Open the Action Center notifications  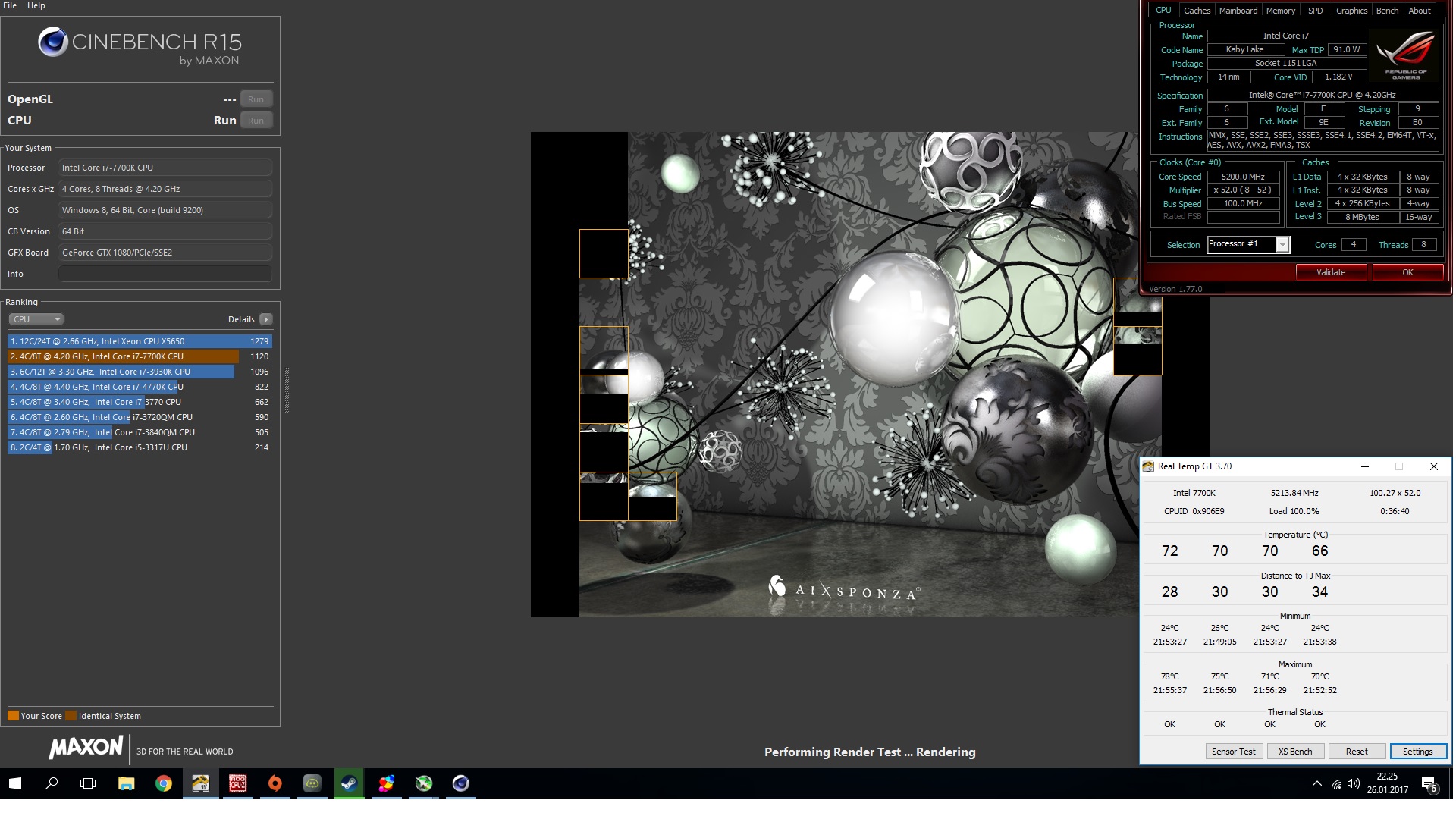pyautogui.click(x=1429, y=784)
